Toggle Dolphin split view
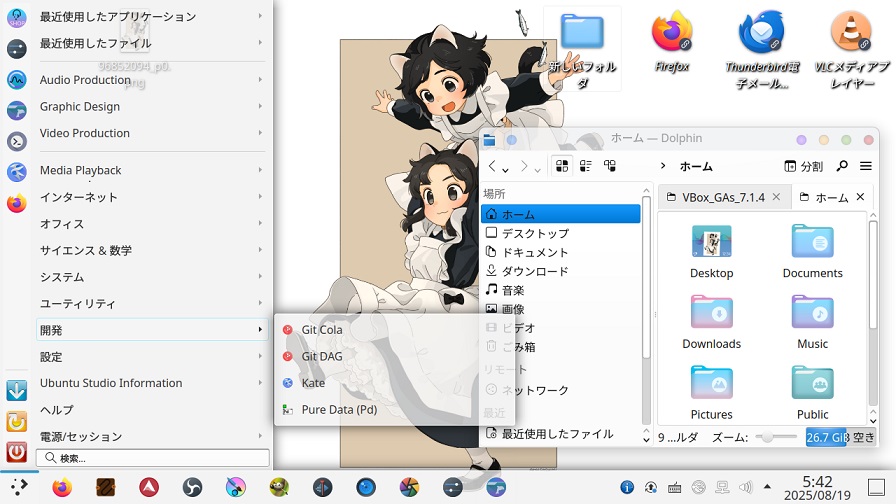 click(x=803, y=166)
